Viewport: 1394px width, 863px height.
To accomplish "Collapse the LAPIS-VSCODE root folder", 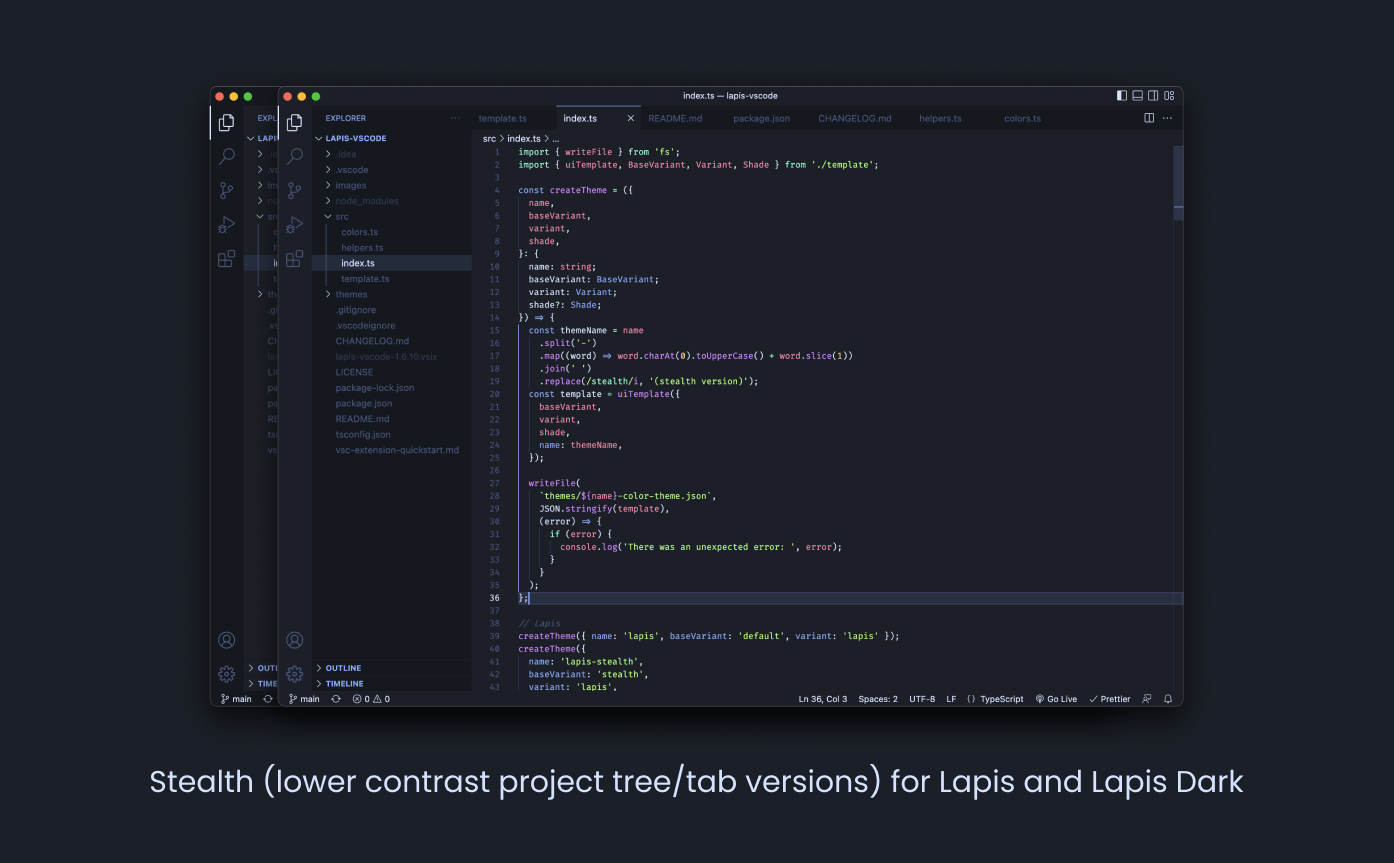I will [392, 138].
